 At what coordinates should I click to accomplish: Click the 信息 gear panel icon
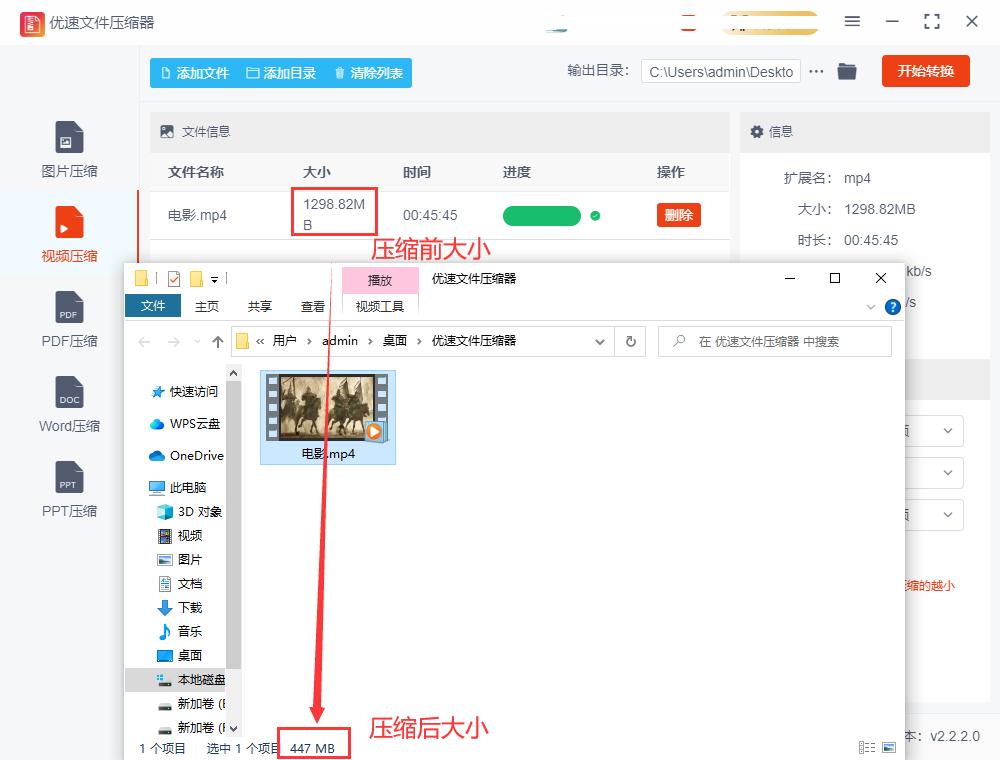point(757,131)
